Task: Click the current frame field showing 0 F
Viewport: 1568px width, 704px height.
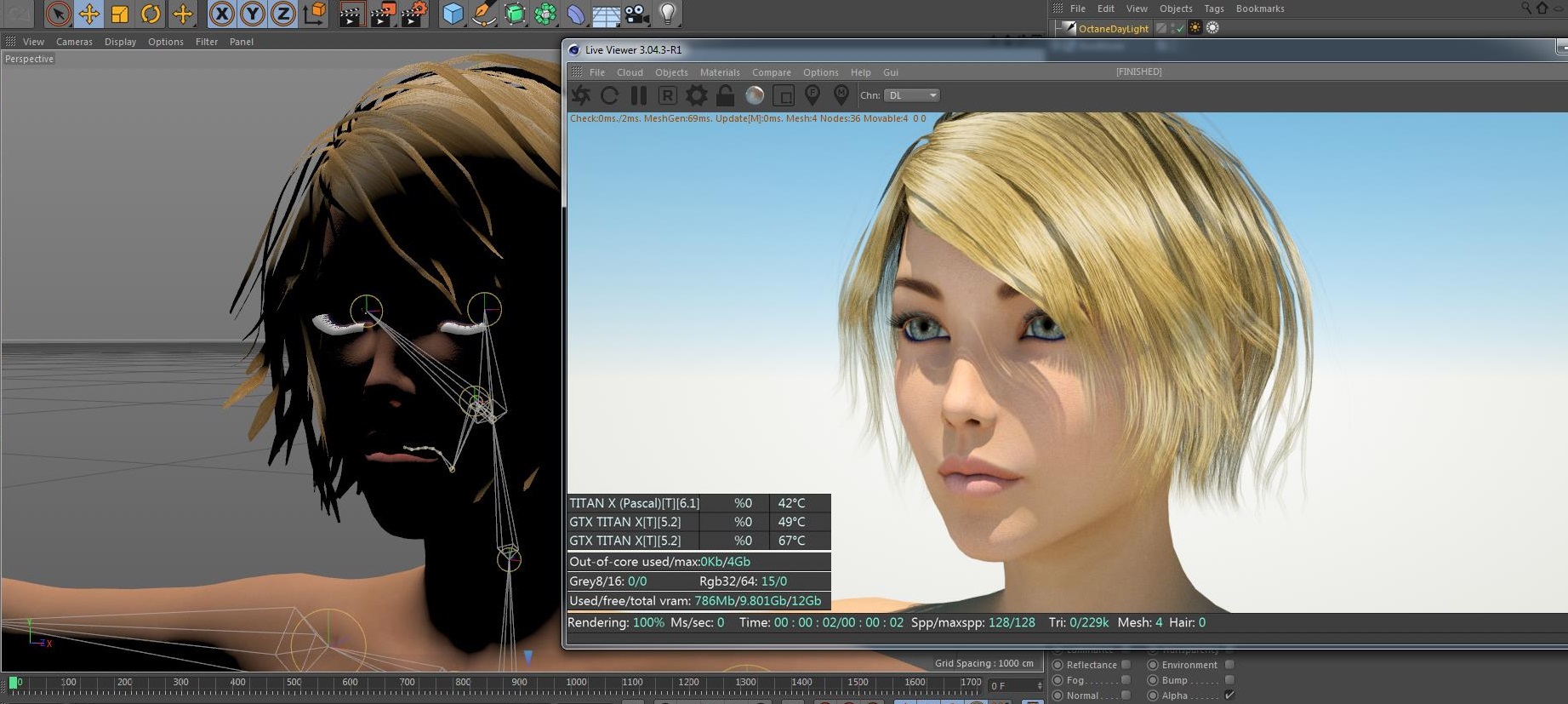Action: tap(1010, 685)
